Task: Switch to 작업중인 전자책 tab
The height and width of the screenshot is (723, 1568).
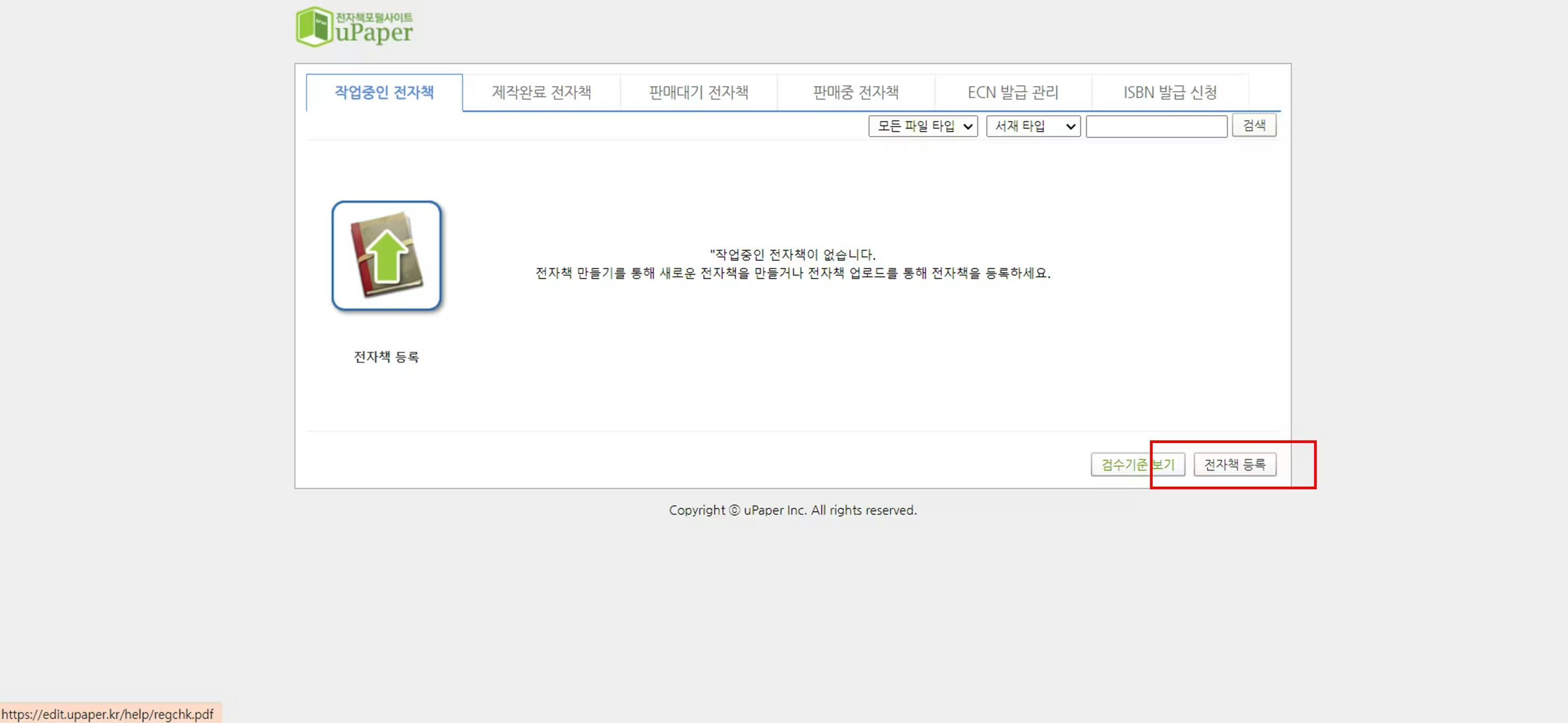Action: tap(384, 92)
